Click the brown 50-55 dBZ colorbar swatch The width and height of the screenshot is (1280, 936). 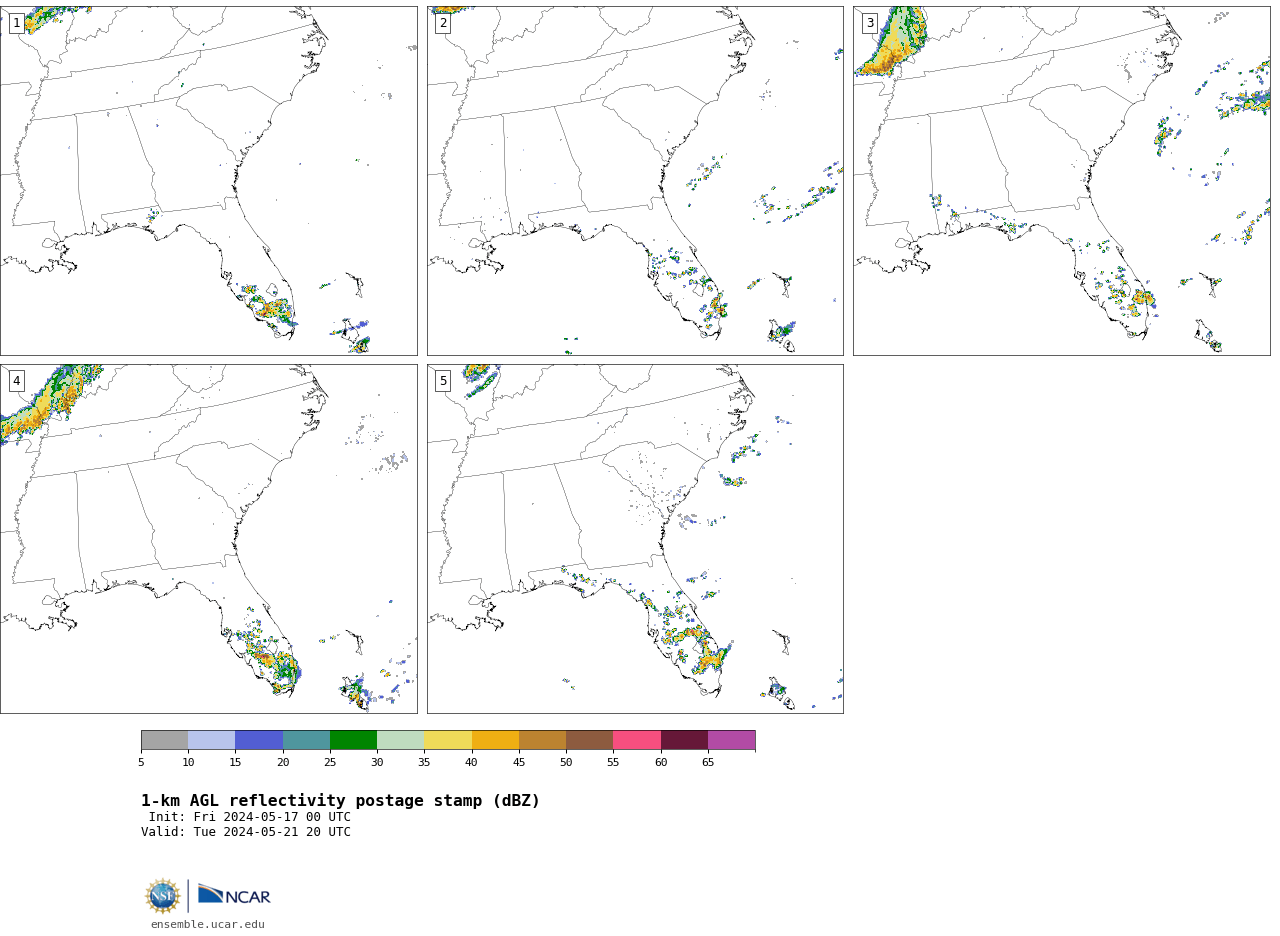click(589, 740)
